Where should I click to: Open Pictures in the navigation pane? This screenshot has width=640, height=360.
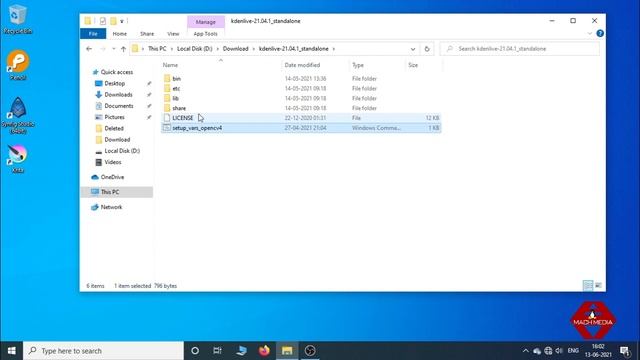pyautogui.click(x=114, y=117)
